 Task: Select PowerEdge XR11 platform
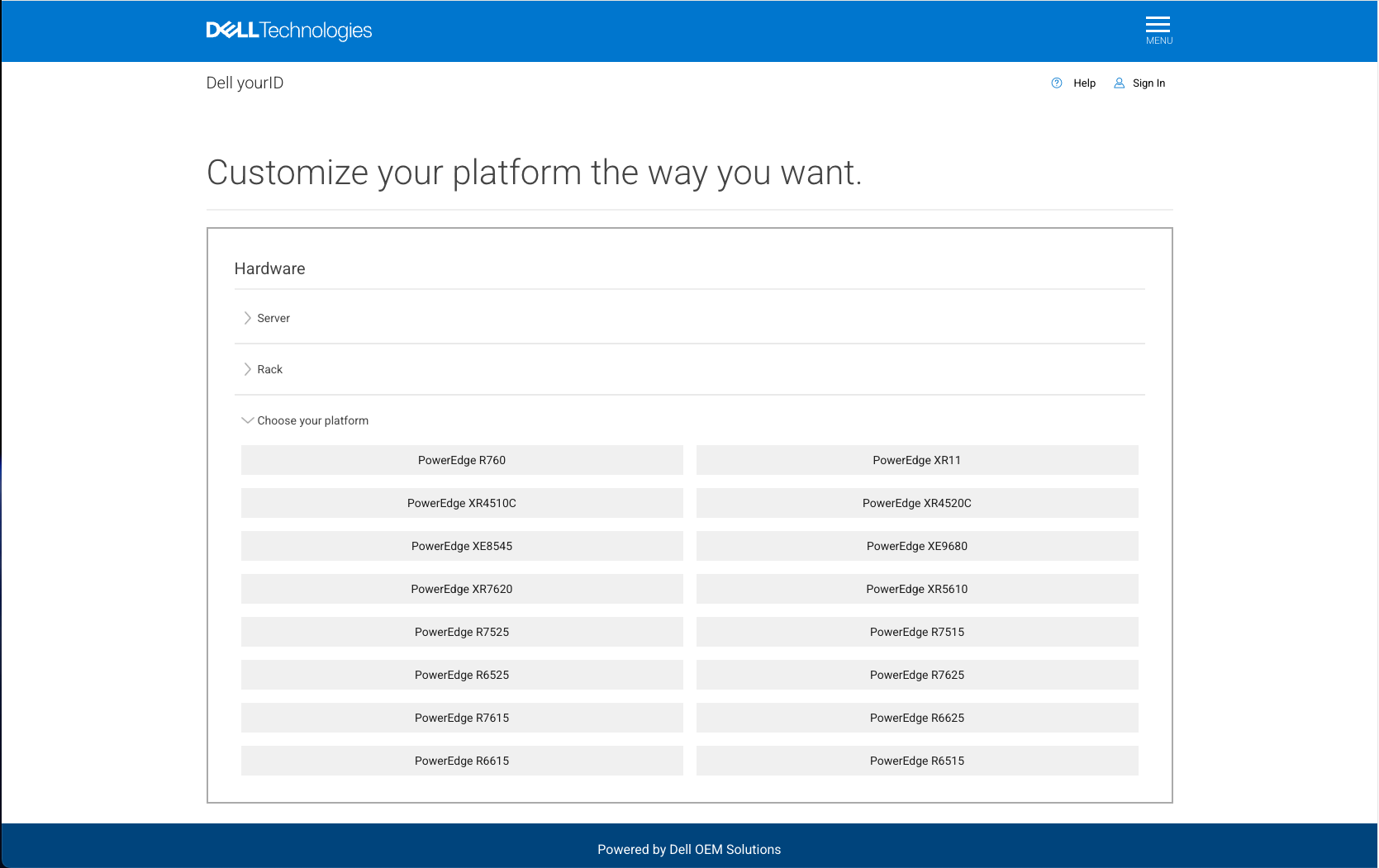[x=916, y=460]
